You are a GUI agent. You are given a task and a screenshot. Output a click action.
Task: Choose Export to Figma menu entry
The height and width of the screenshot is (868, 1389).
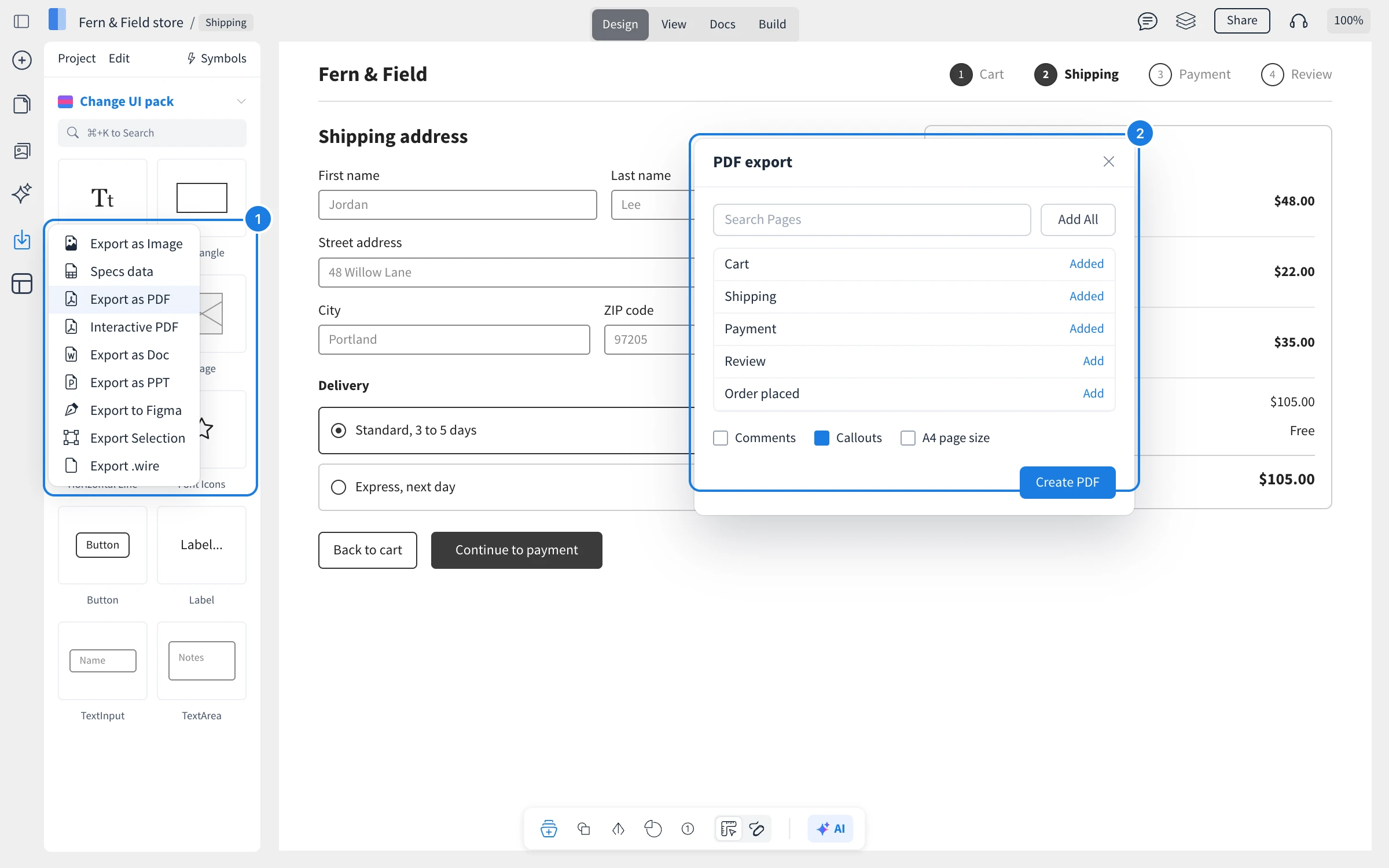point(124,410)
